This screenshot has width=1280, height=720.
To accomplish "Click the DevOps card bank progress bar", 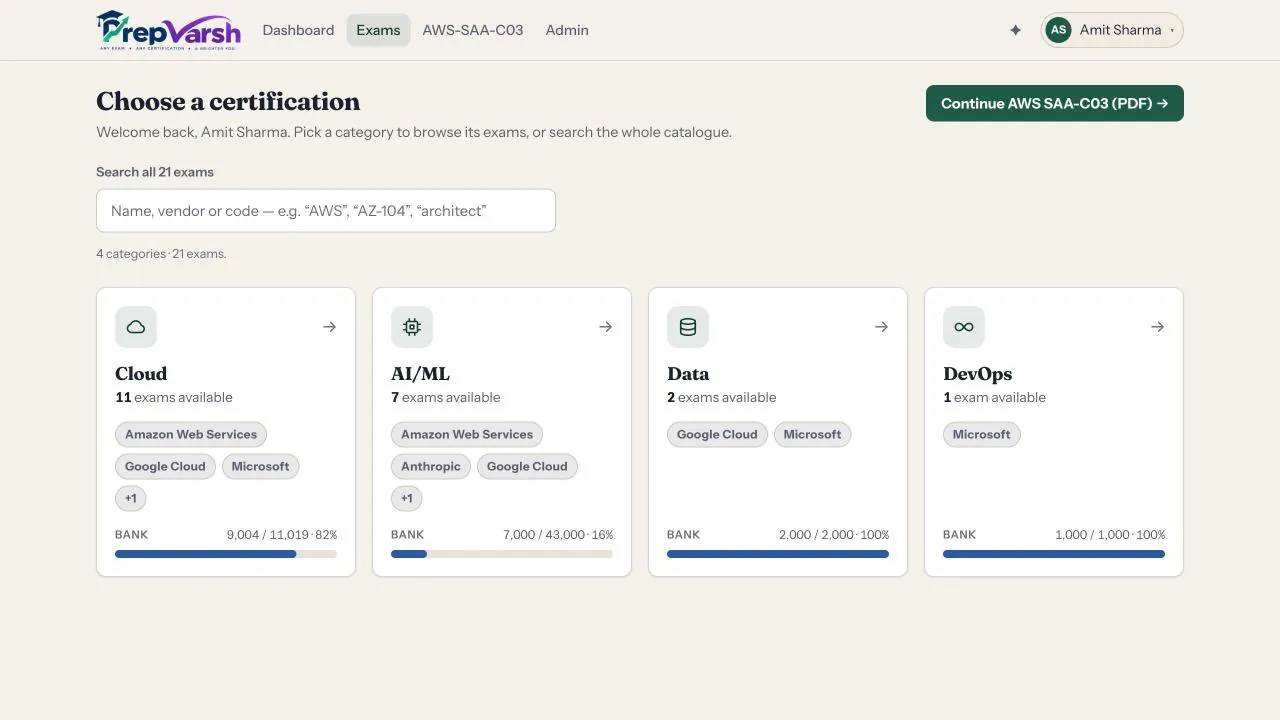I will point(1054,554).
